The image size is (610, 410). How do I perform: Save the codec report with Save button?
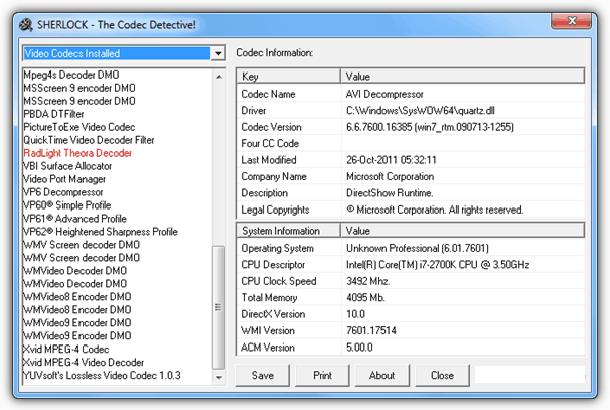coord(263,375)
